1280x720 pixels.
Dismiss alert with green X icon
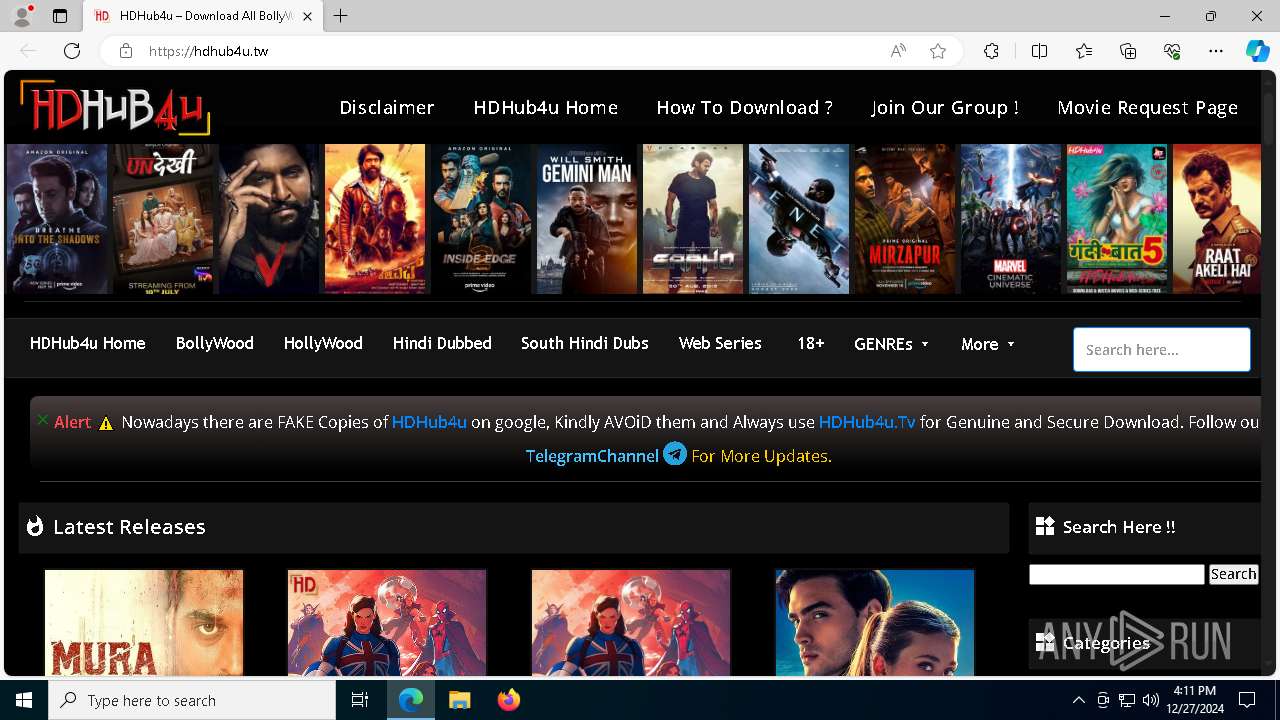pos(42,420)
